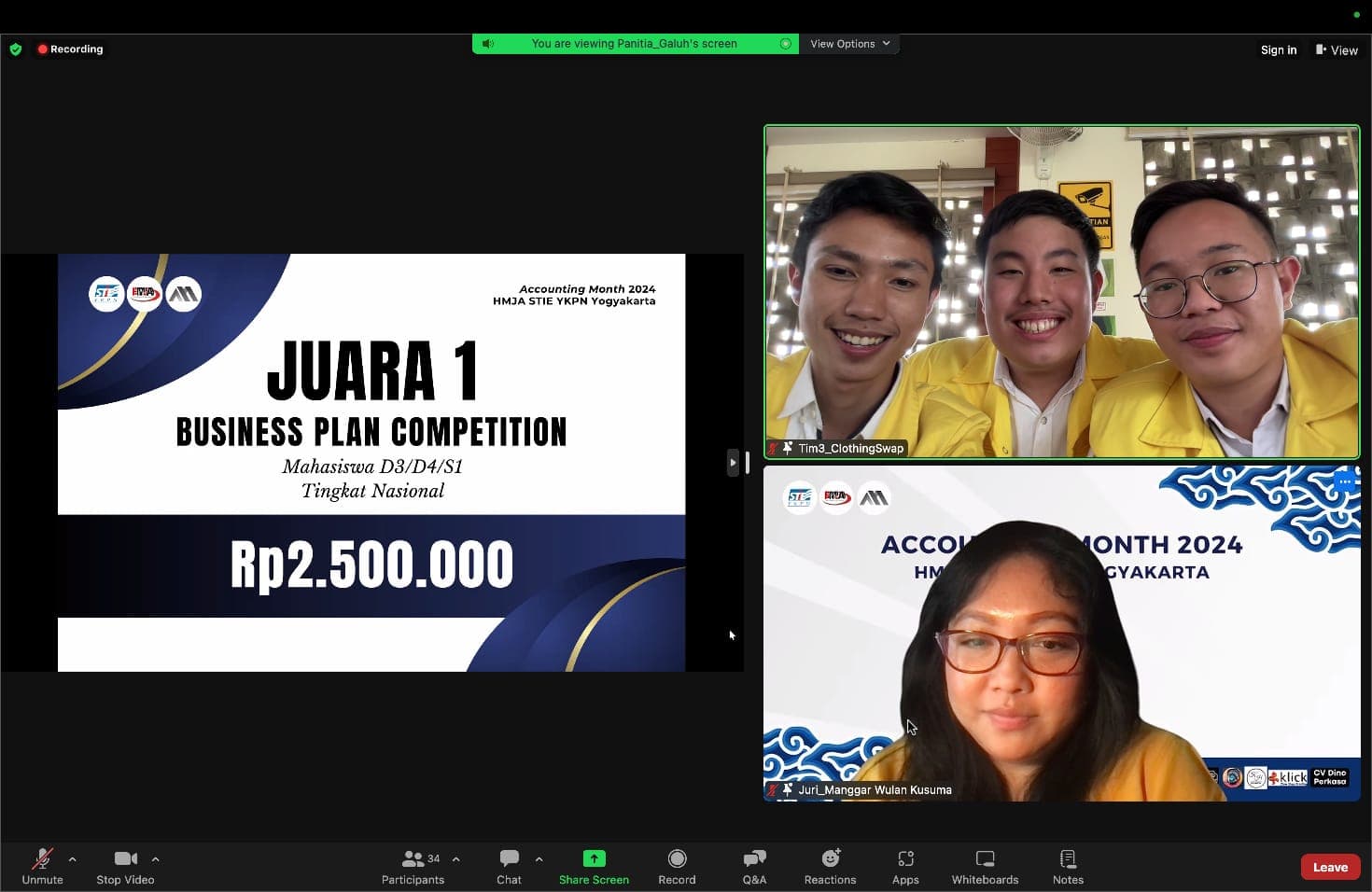Expand video options arrow beside Stop Video
This screenshot has height=892, width=1372.
(x=155, y=859)
